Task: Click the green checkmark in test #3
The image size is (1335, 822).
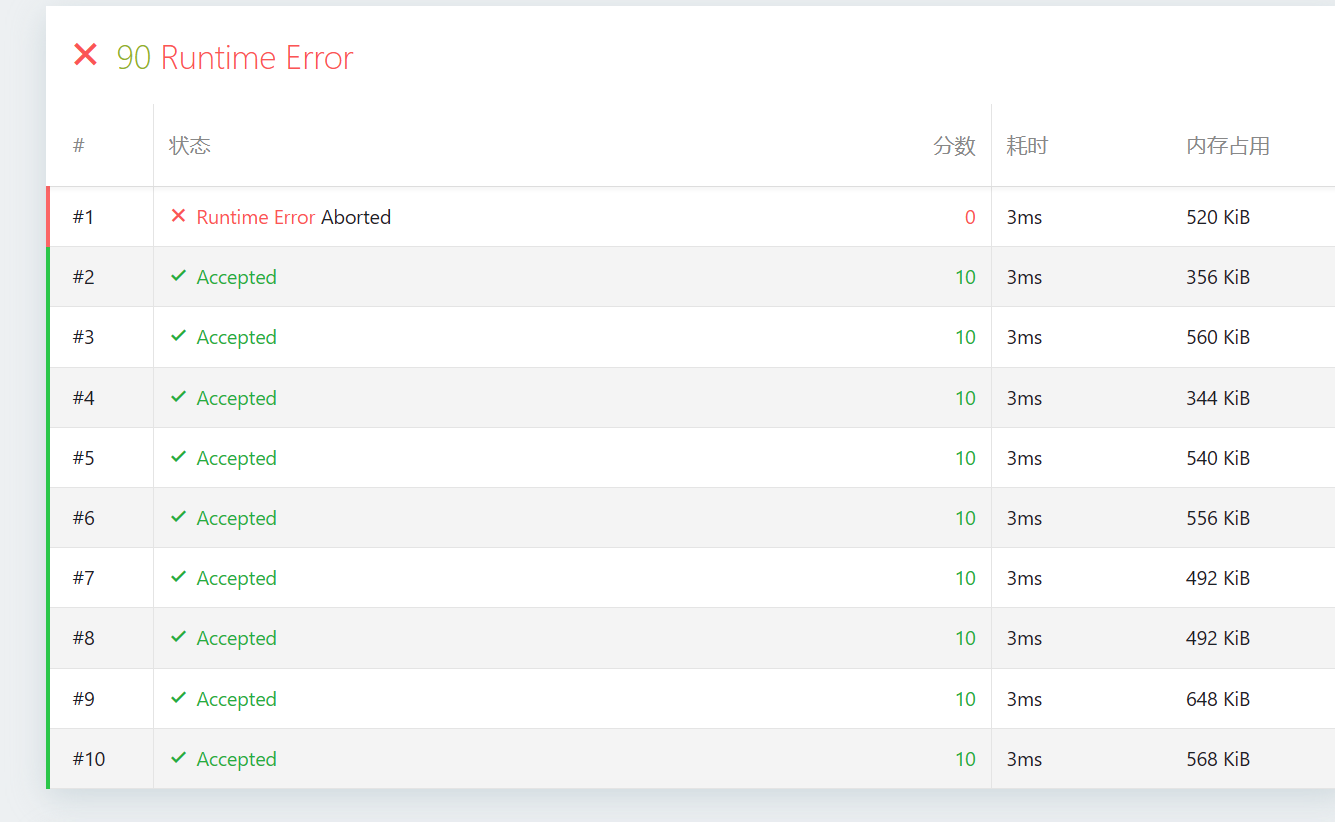Action: (x=178, y=336)
